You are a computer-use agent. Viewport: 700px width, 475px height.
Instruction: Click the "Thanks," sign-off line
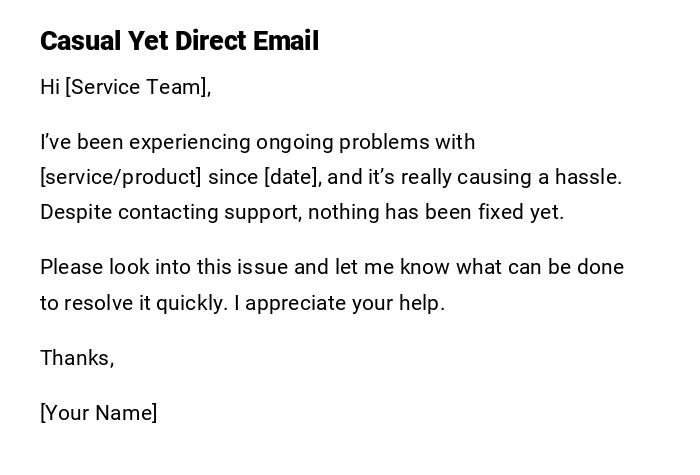(x=77, y=357)
